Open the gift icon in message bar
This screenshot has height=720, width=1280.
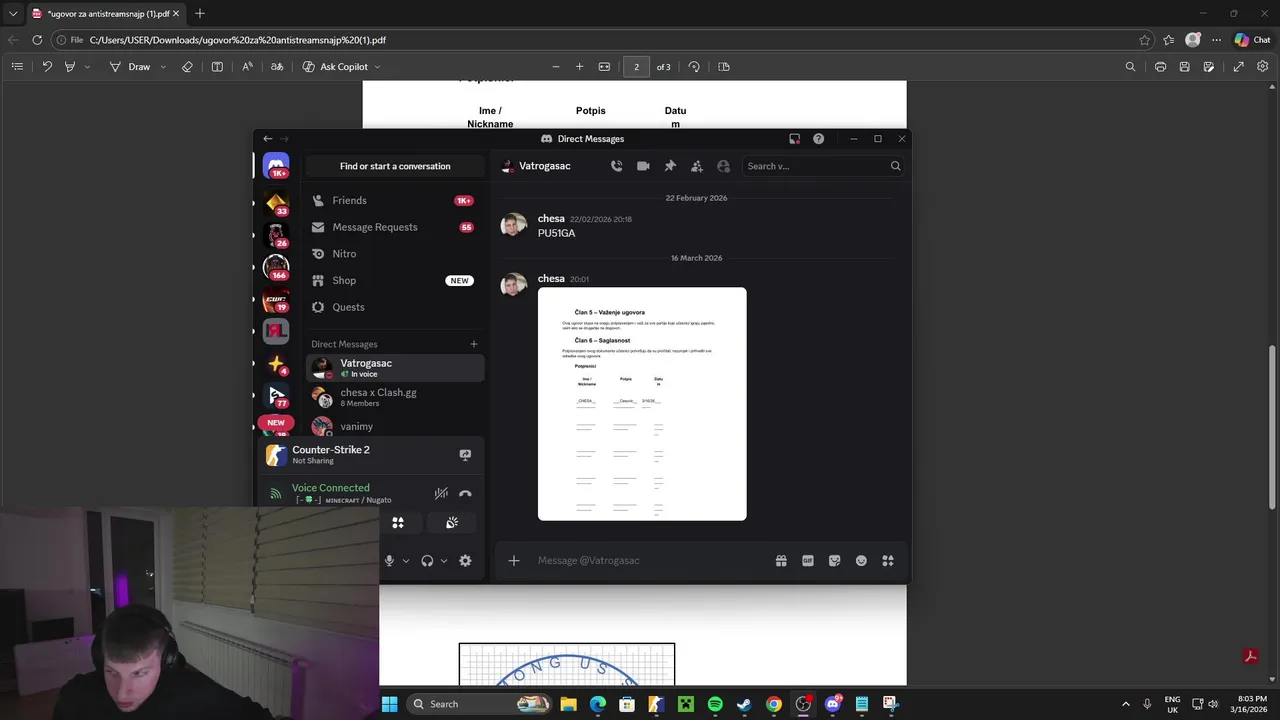click(781, 561)
